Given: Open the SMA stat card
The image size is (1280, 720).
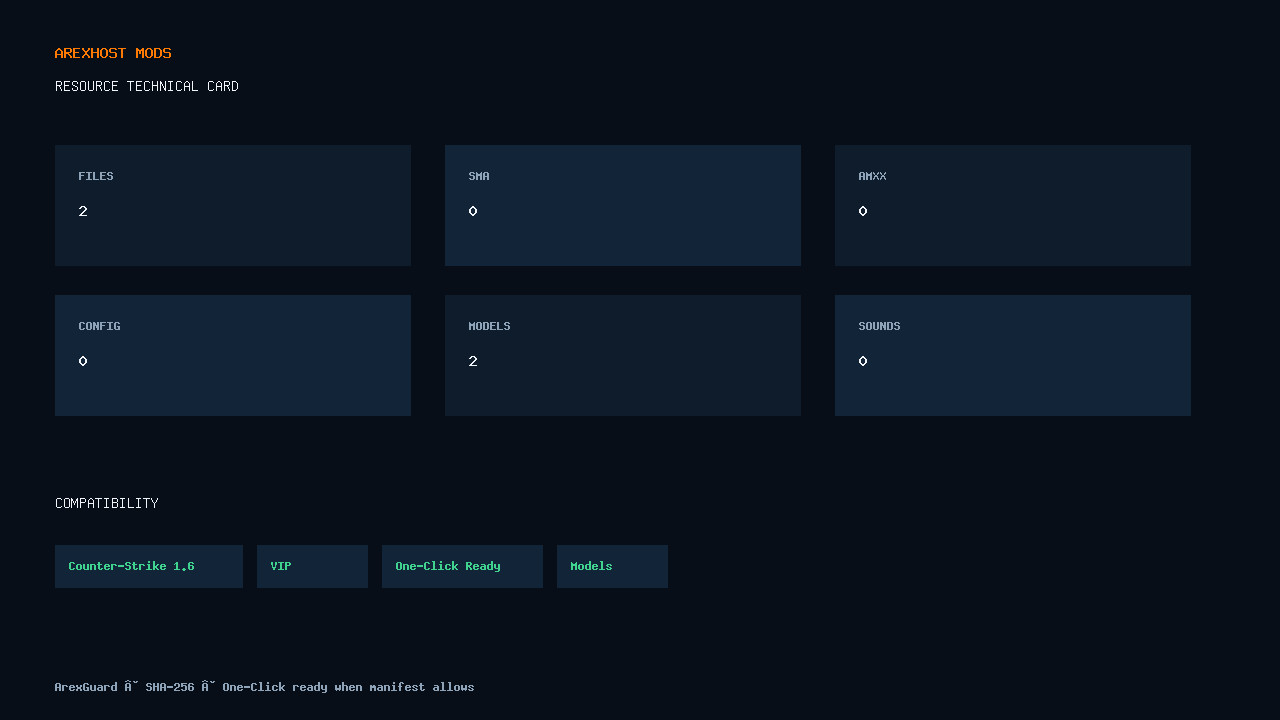Looking at the screenshot, I should coord(623,205).
